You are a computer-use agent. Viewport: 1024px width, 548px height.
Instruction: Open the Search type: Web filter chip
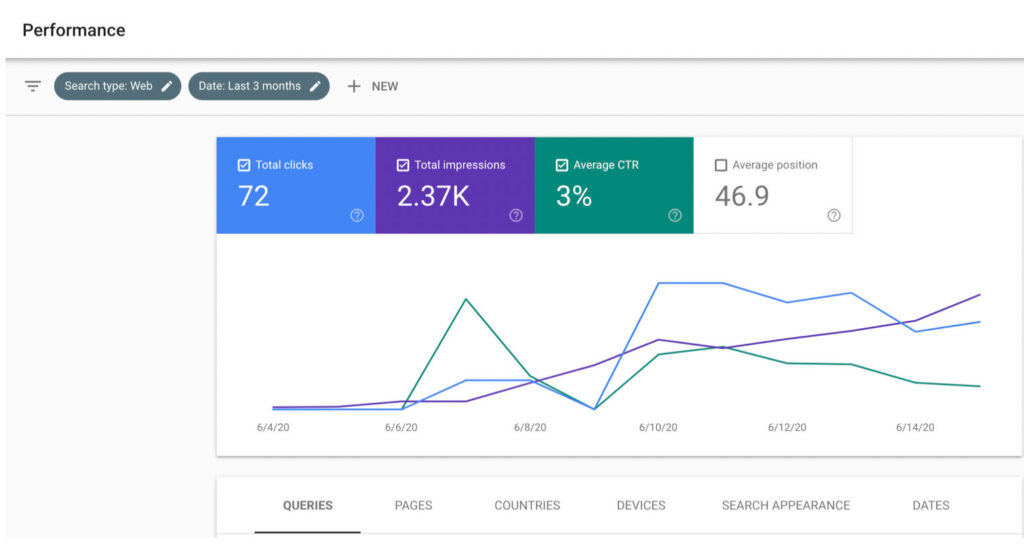click(x=108, y=86)
